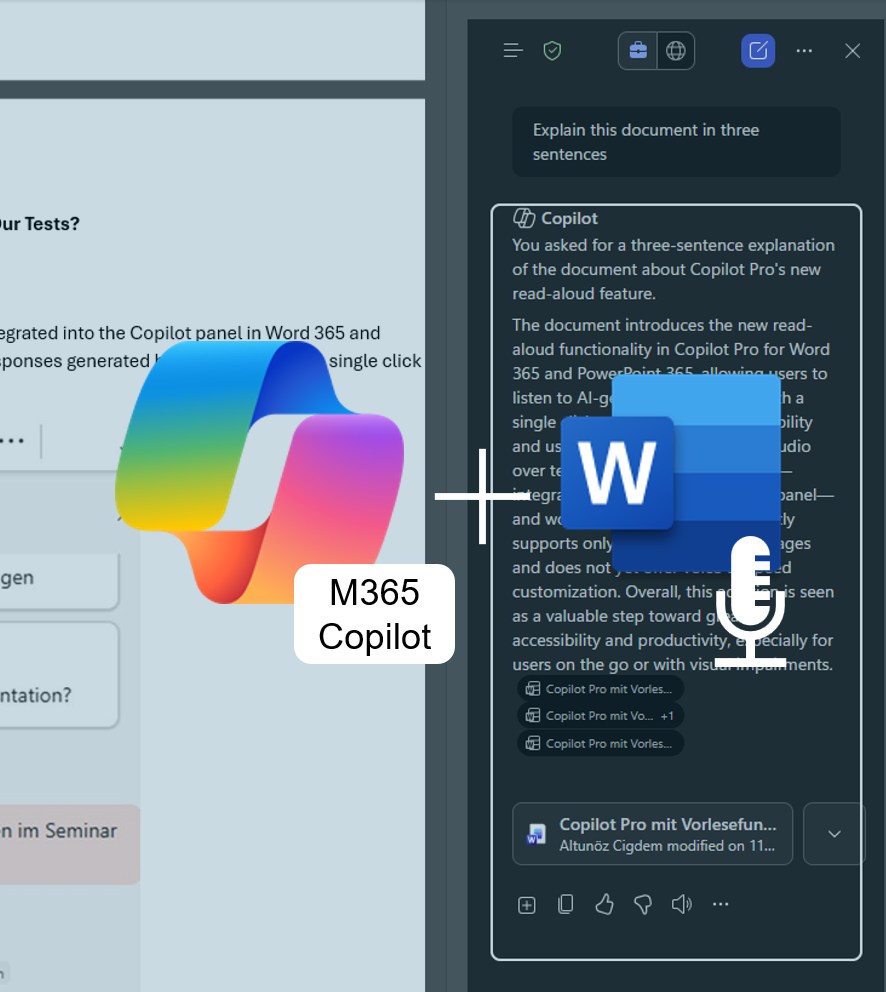Open the Copilot chat history menu
This screenshot has width=886, height=992.
(513, 51)
